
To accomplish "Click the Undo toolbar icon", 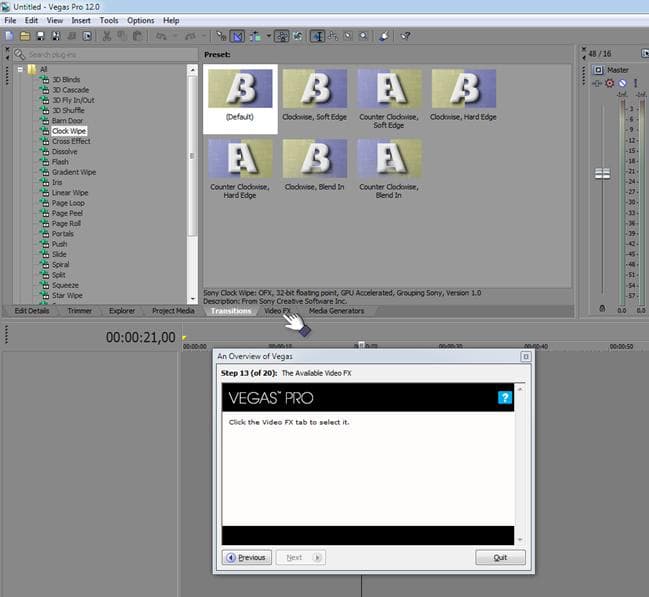I will (x=161, y=36).
